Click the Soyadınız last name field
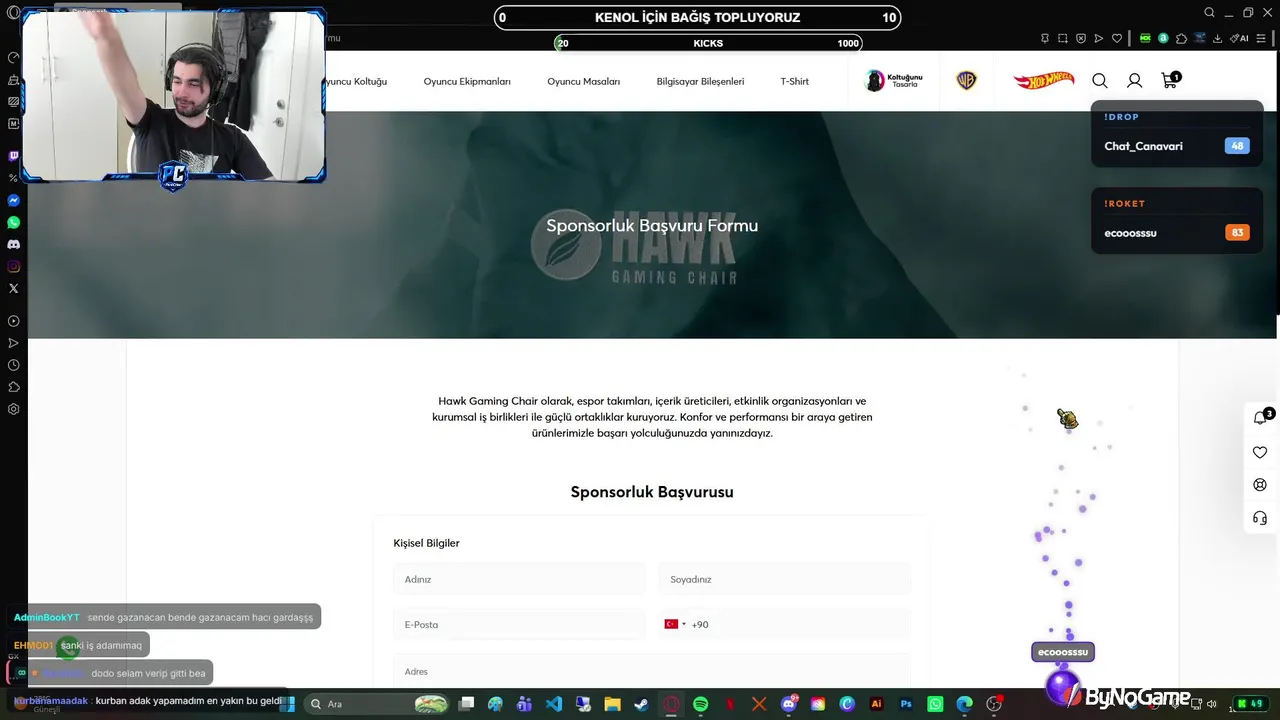Viewport: 1280px width, 720px height. [784, 579]
